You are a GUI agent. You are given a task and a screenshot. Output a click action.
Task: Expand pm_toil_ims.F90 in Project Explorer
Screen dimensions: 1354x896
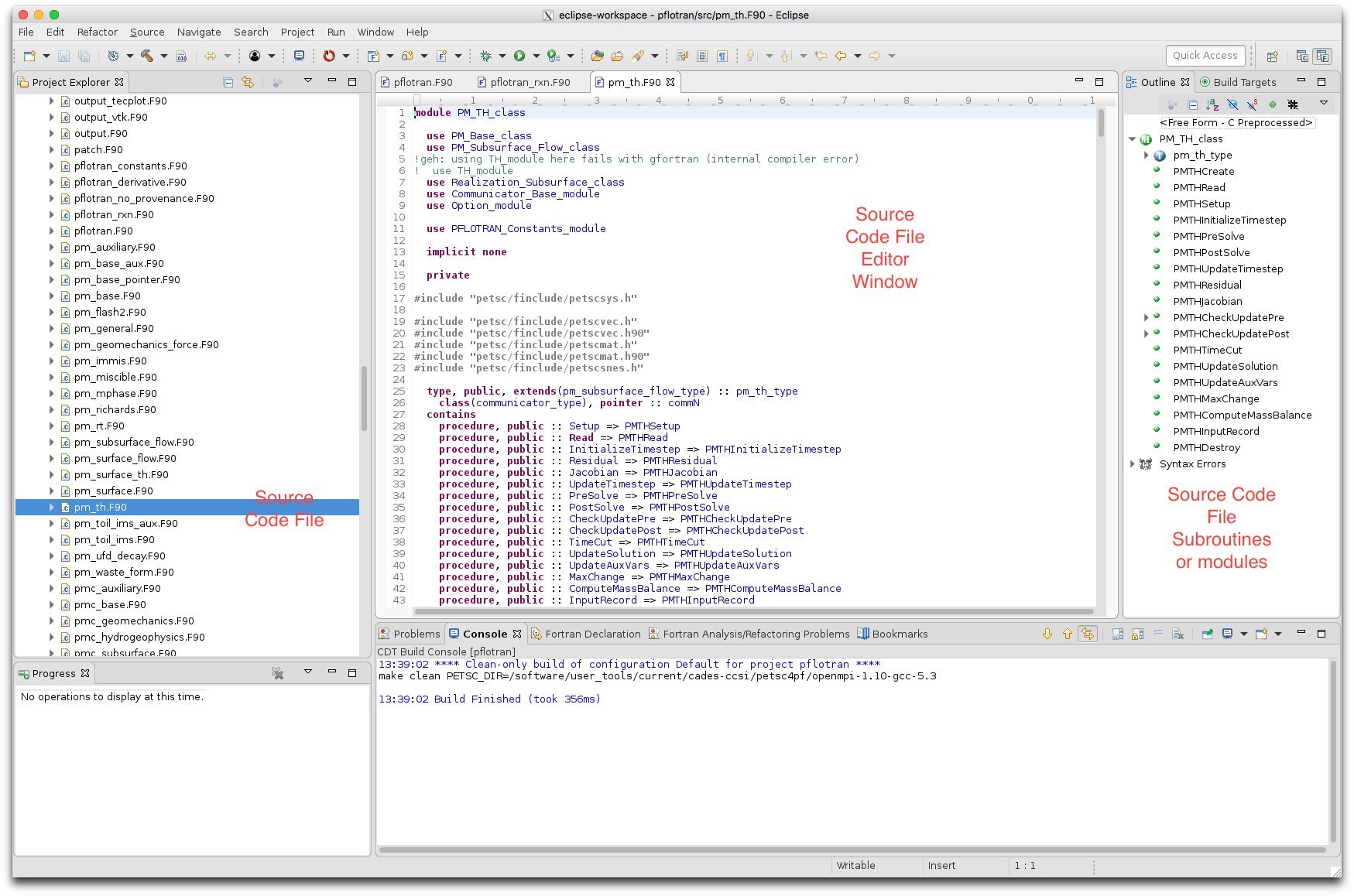(52, 540)
